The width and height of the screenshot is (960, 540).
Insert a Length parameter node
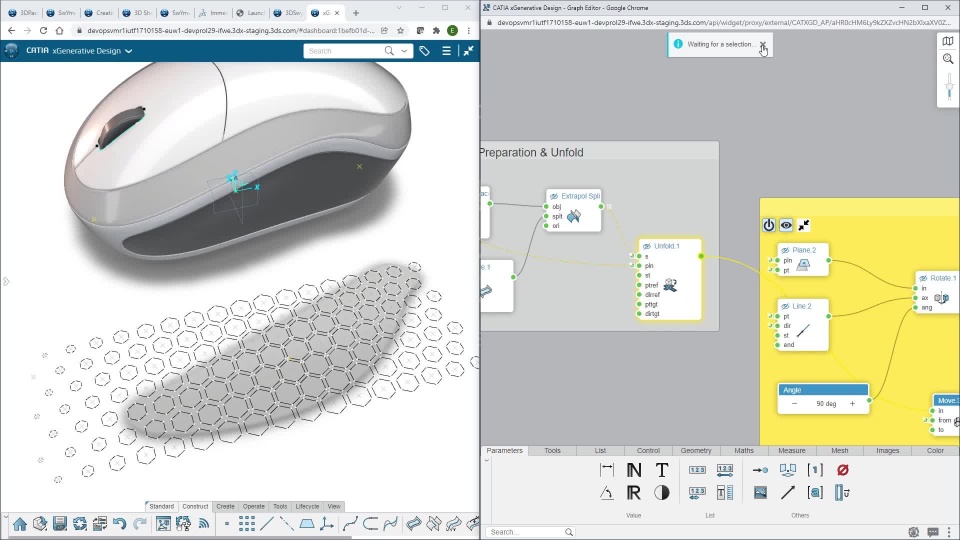[607, 470]
